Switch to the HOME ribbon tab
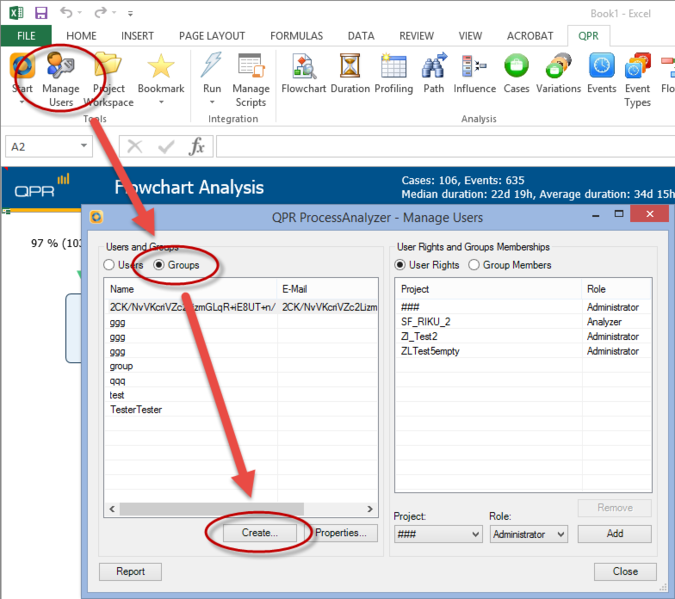This screenshot has width=675, height=599. (81, 36)
